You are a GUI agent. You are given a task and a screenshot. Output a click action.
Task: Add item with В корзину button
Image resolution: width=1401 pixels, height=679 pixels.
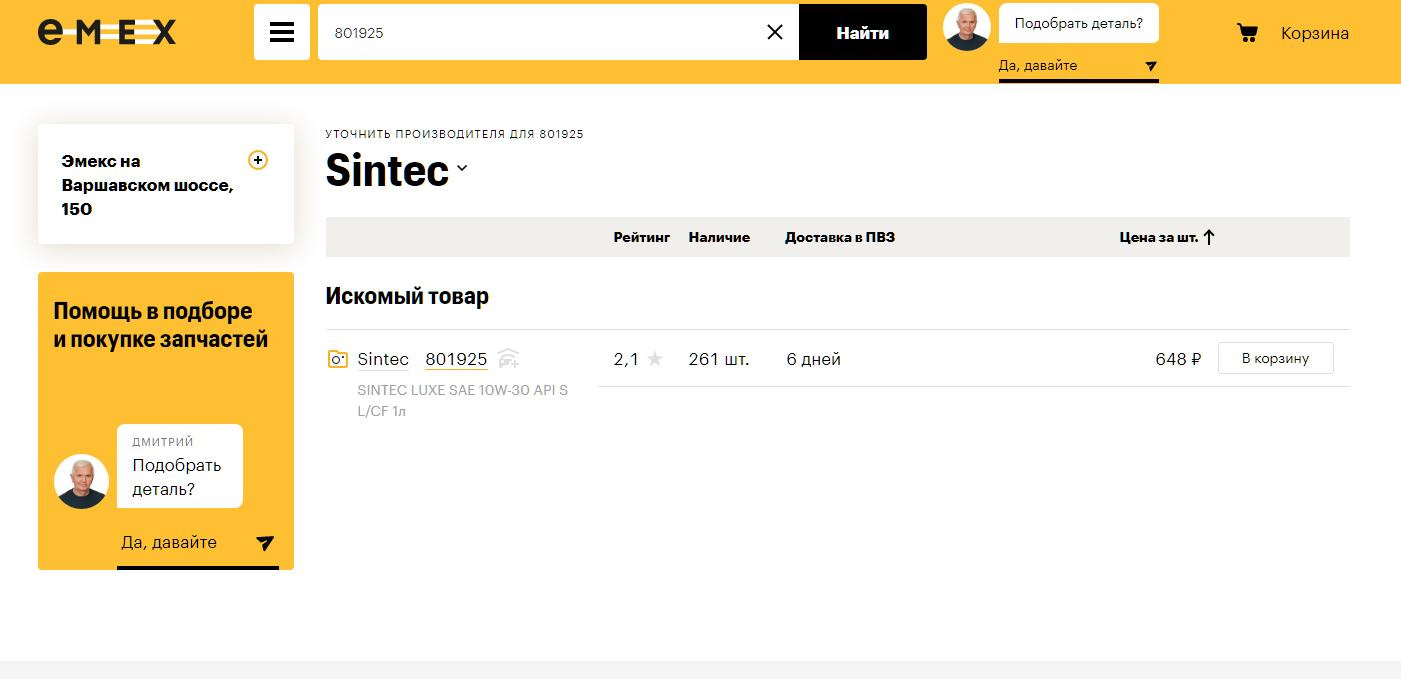(x=1275, y=358)
